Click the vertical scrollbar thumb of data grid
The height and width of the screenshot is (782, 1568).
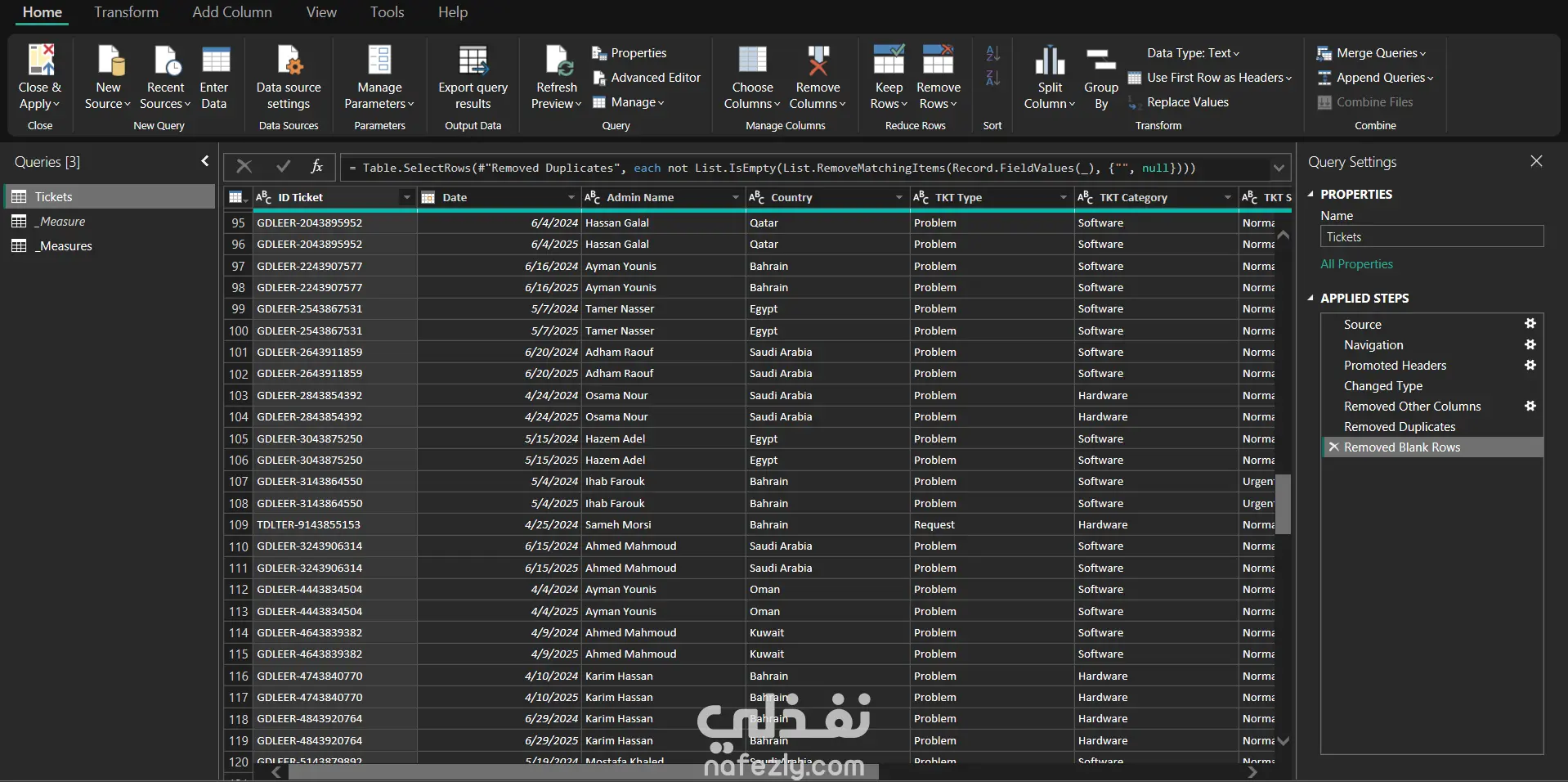click(1284, 504)
